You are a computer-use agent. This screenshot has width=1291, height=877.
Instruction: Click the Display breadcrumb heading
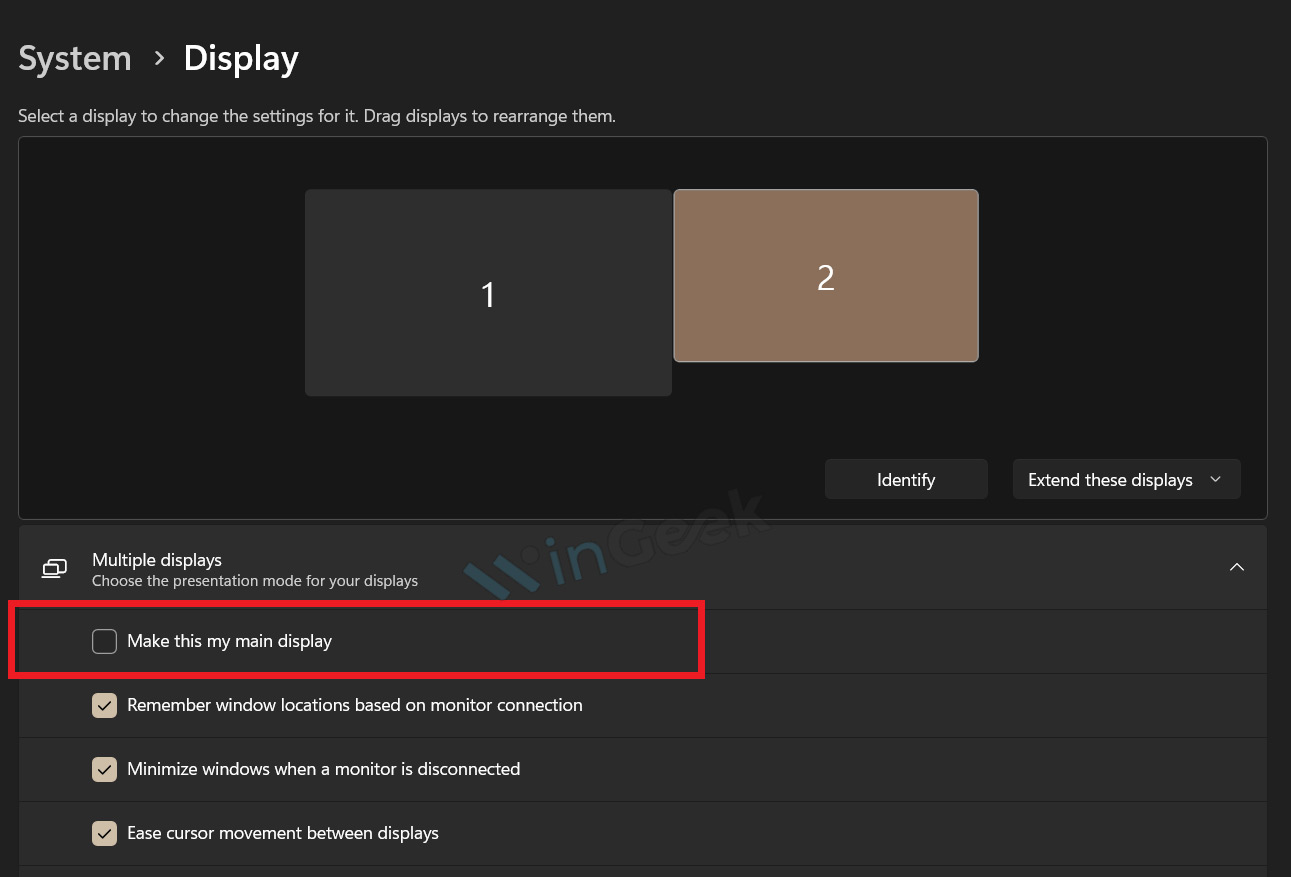tap(240, 58)
